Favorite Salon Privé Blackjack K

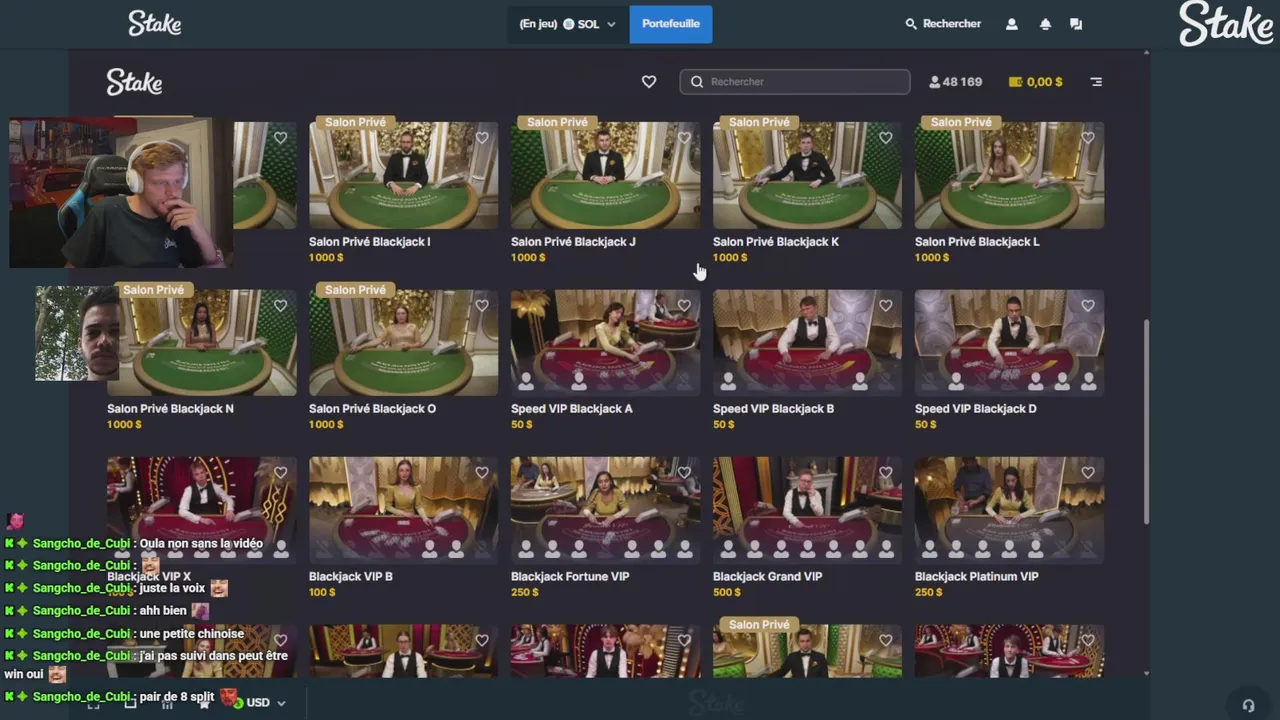click(x=886, y=138)
